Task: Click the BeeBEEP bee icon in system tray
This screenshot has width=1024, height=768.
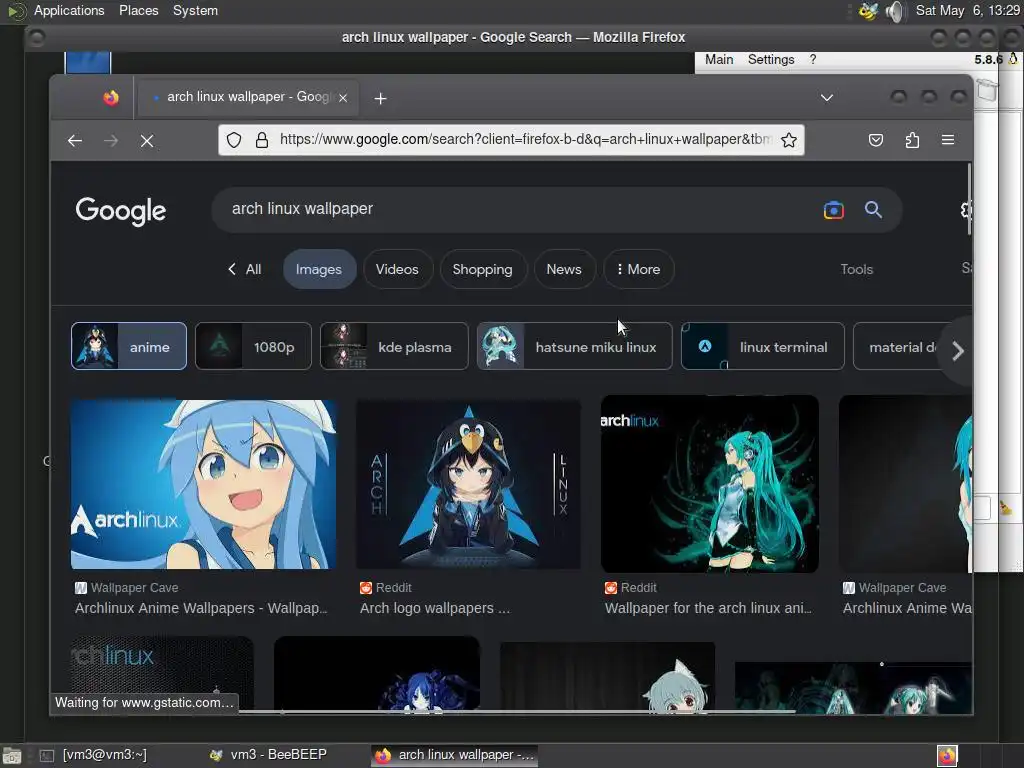Action: [868, 11]
